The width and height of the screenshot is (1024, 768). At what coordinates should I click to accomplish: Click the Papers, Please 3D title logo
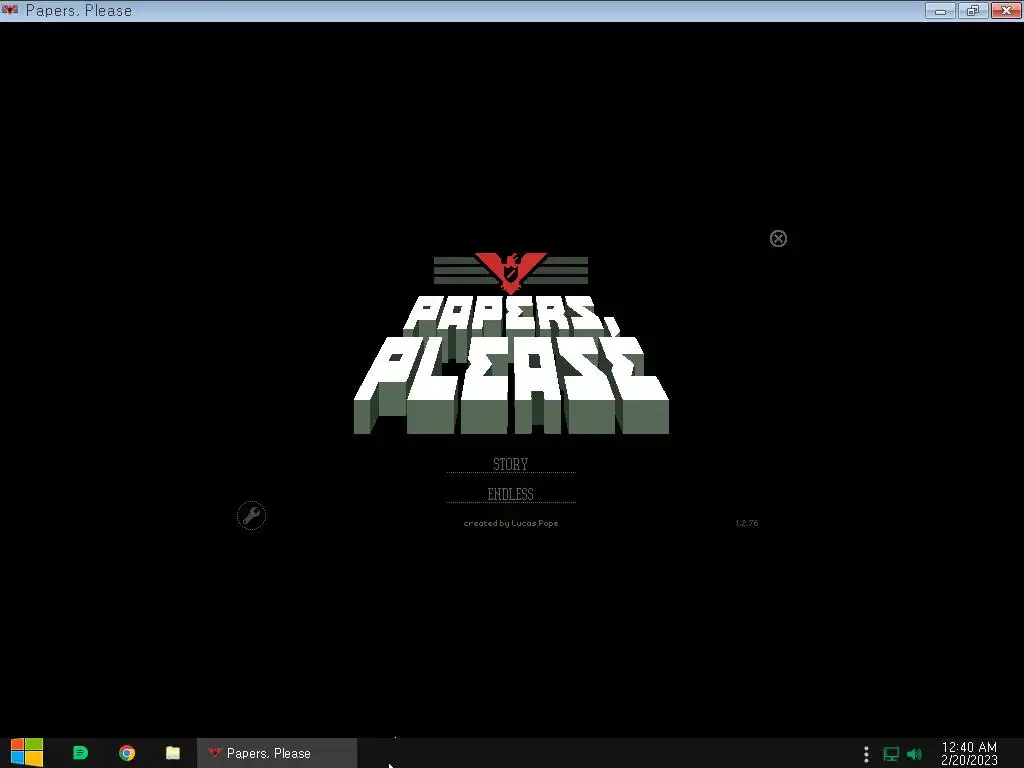click(511, 364)
